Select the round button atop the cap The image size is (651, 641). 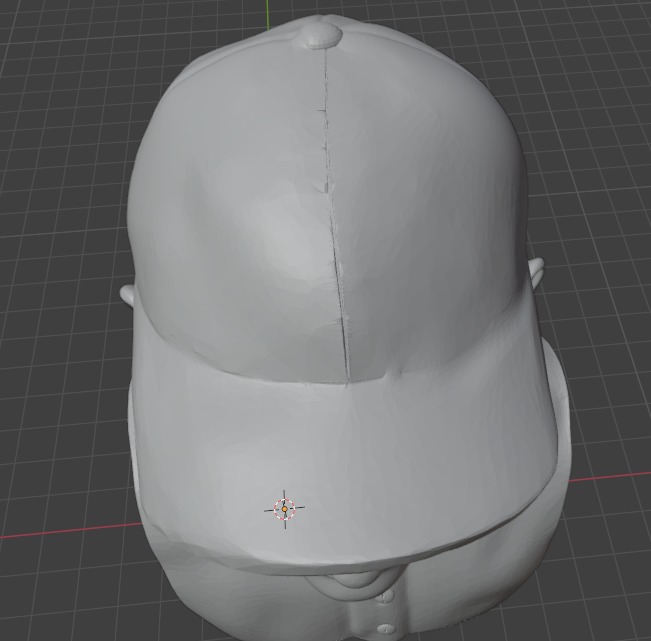(x=323, y=35)
